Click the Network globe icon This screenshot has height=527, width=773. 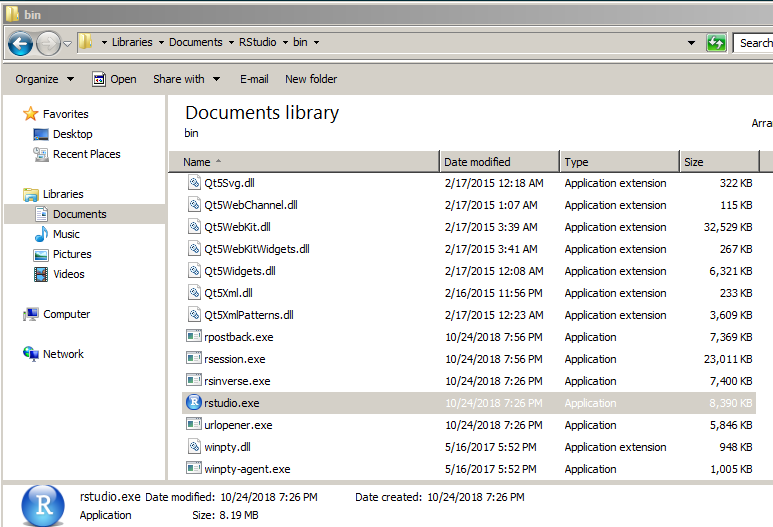point(31,353)
